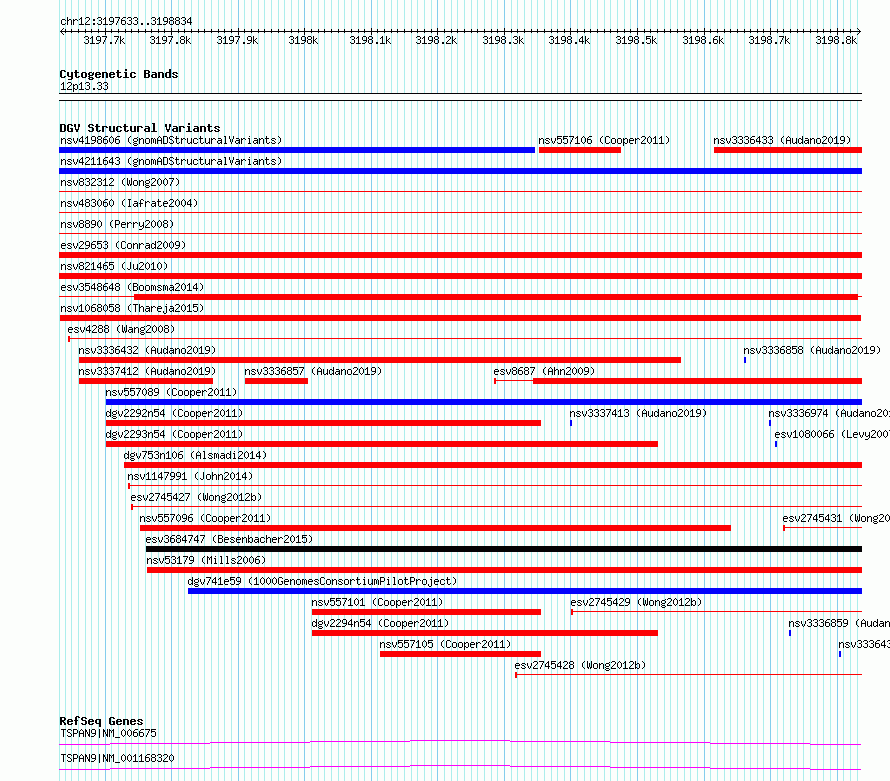
Task: Select esv2745429 (Wong2012b) variant label
Action: pyautogui.click(x=636, y=602)
